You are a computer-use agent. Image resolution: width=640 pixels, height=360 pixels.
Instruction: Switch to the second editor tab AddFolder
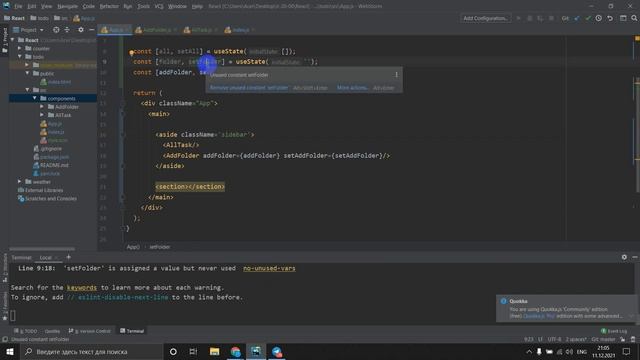156,30
